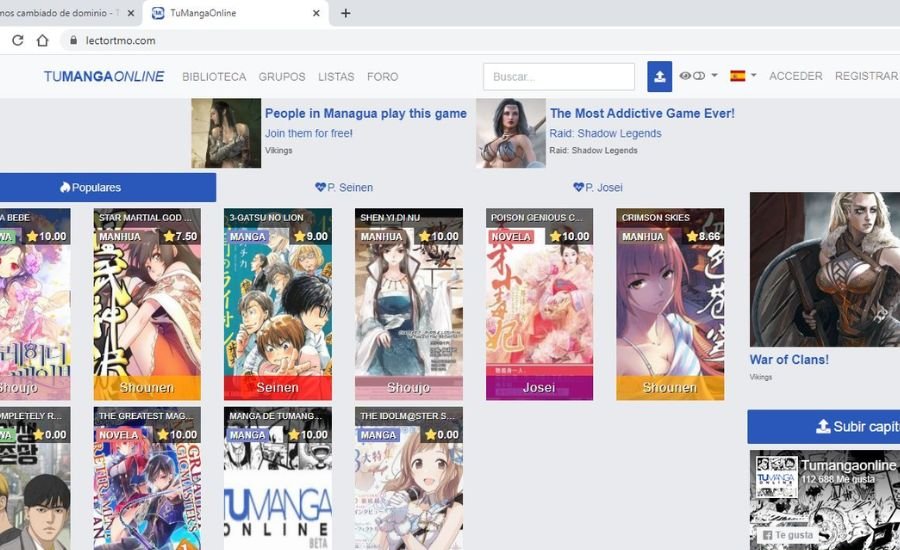Open 'People in Managua play this game' ad

click(366, 113)
